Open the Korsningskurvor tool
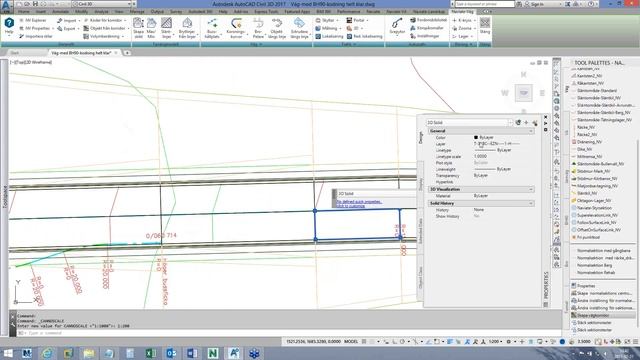The height and width of the screenshot is (360, 640). click(236, 28)
